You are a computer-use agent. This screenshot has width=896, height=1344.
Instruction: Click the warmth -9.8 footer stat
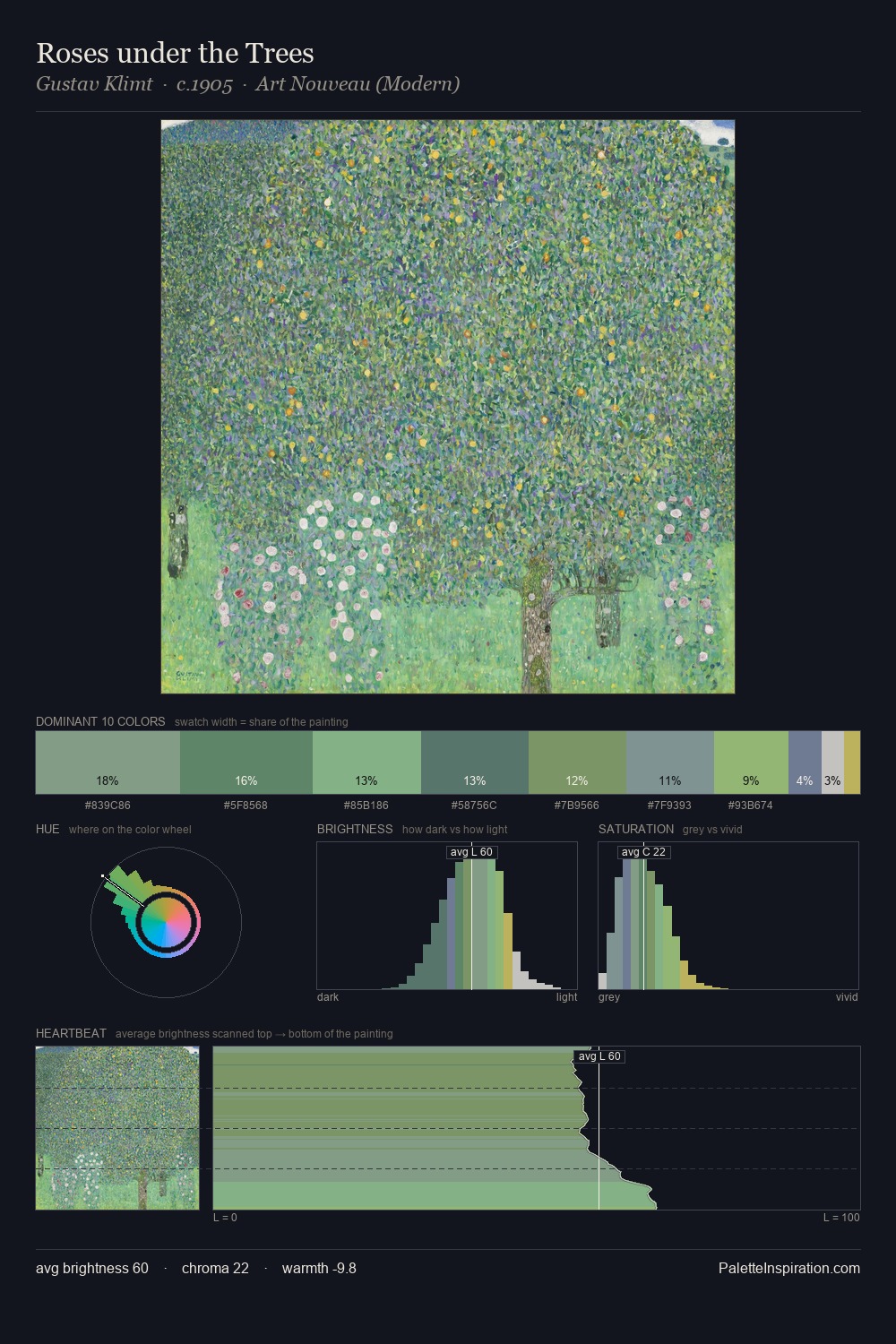pyautogui.click(x=319, y=1269)
